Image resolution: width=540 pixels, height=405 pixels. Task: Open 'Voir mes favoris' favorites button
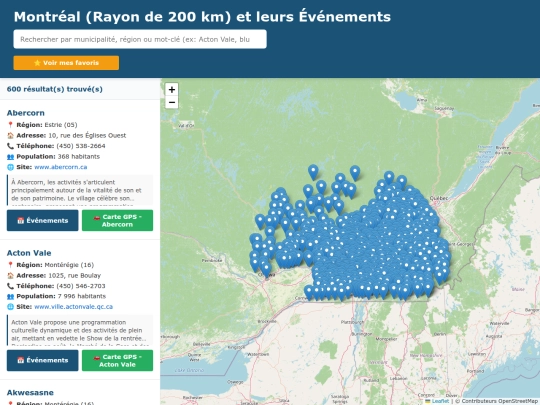point(66,63)
